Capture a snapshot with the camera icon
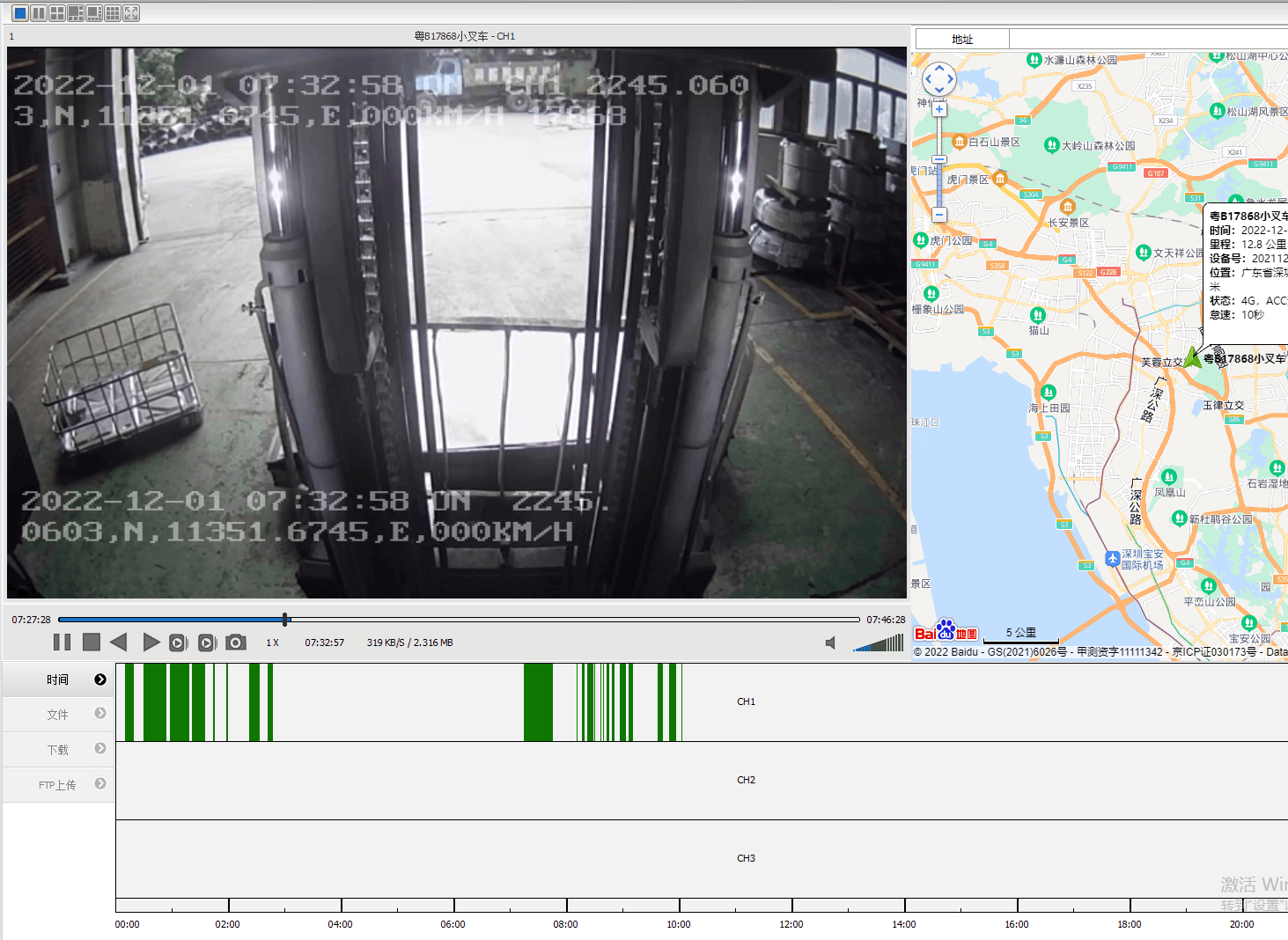Viewport: 1288px width, 940px height. (235, 643)
